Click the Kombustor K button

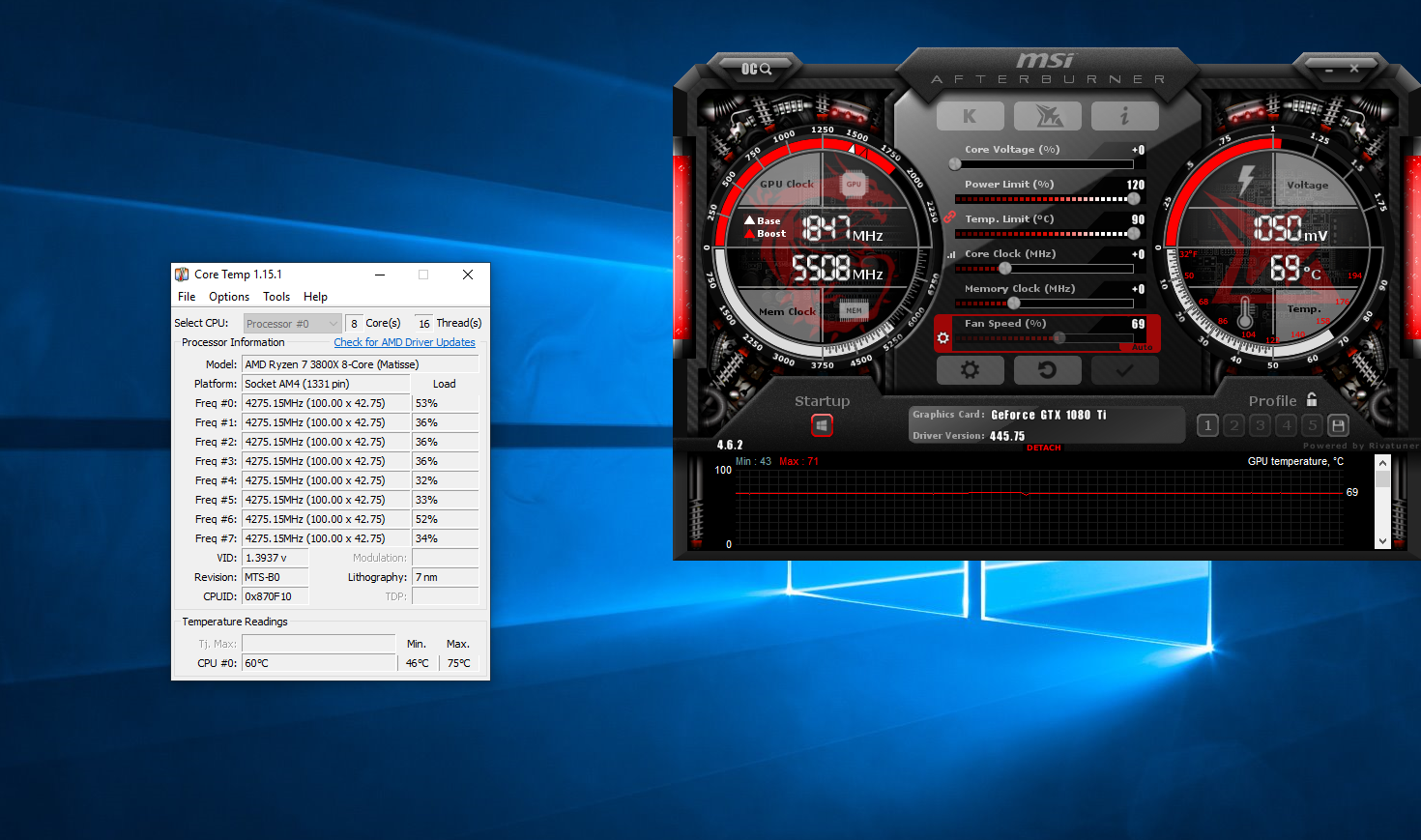click(970, 116)
